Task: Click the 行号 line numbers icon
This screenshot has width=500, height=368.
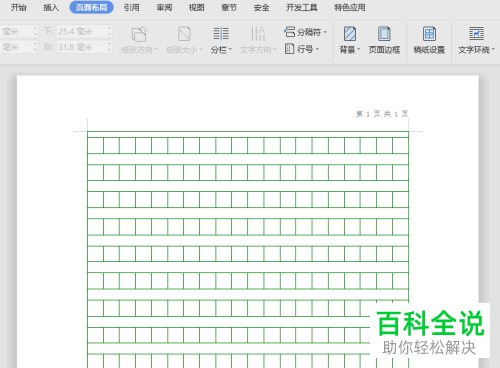Action: (289, 49)
